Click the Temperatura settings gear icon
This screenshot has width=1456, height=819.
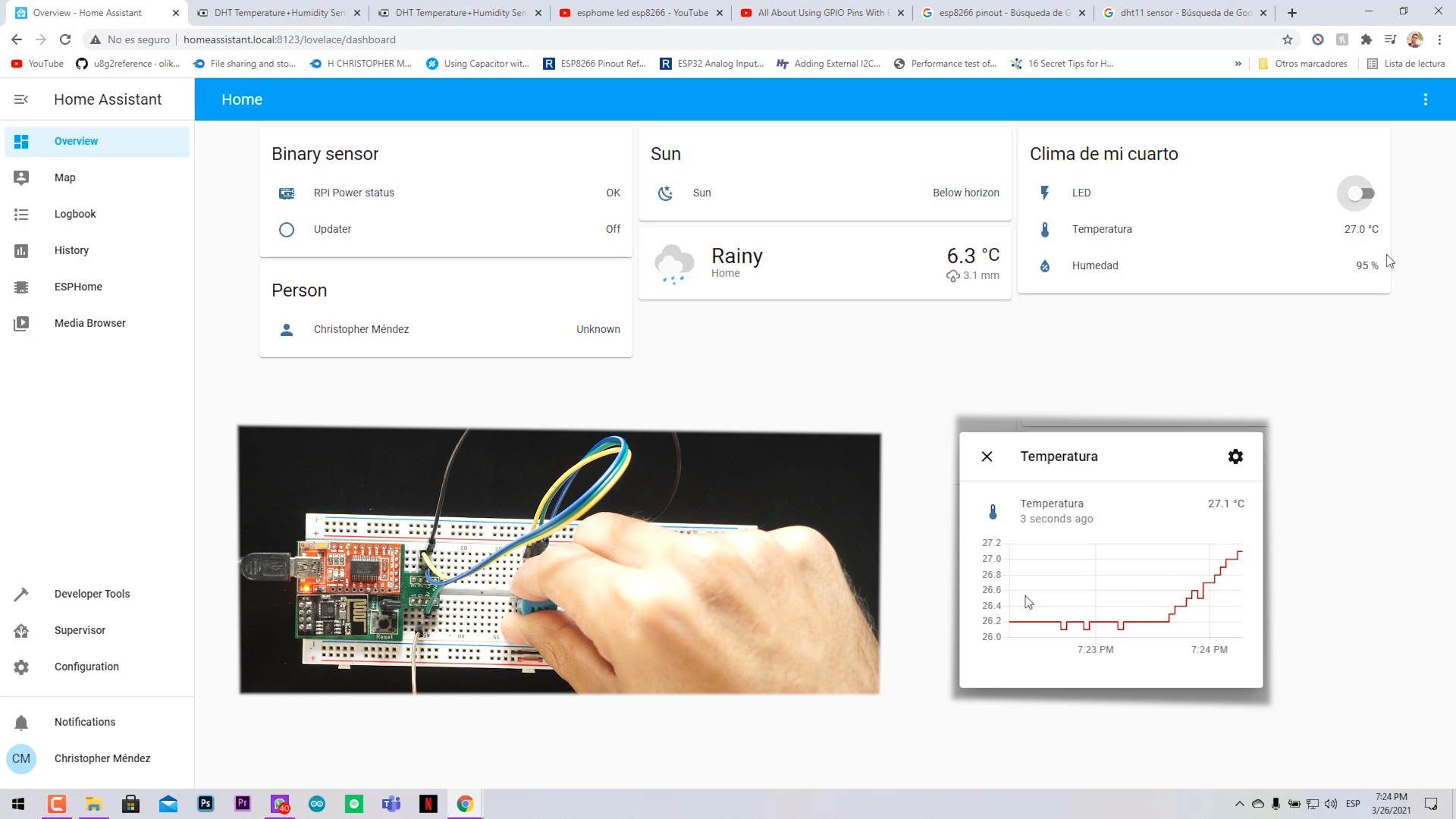coord(1235,457)
